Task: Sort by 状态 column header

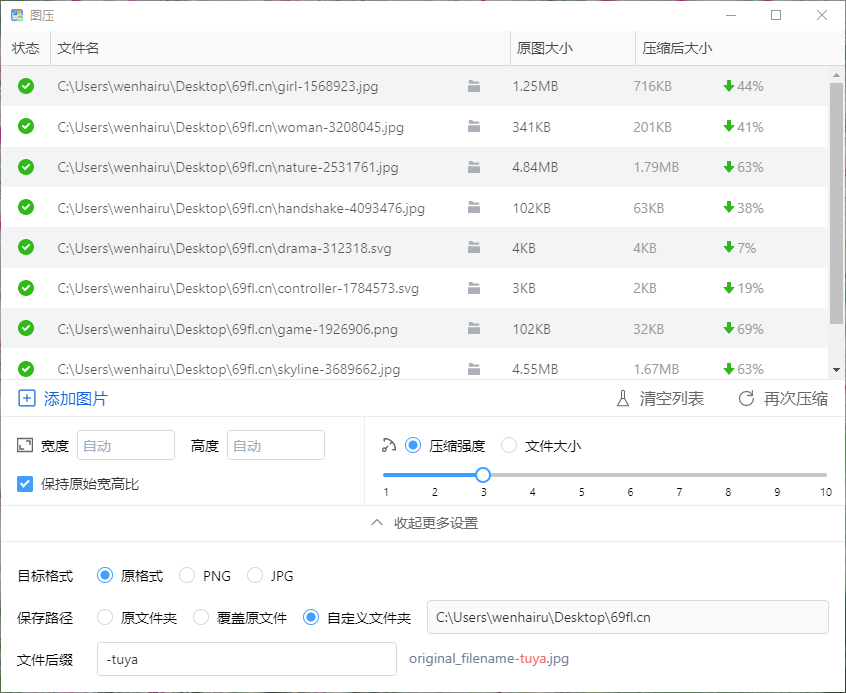Action: pyautogui.click(x=25, y=48)
